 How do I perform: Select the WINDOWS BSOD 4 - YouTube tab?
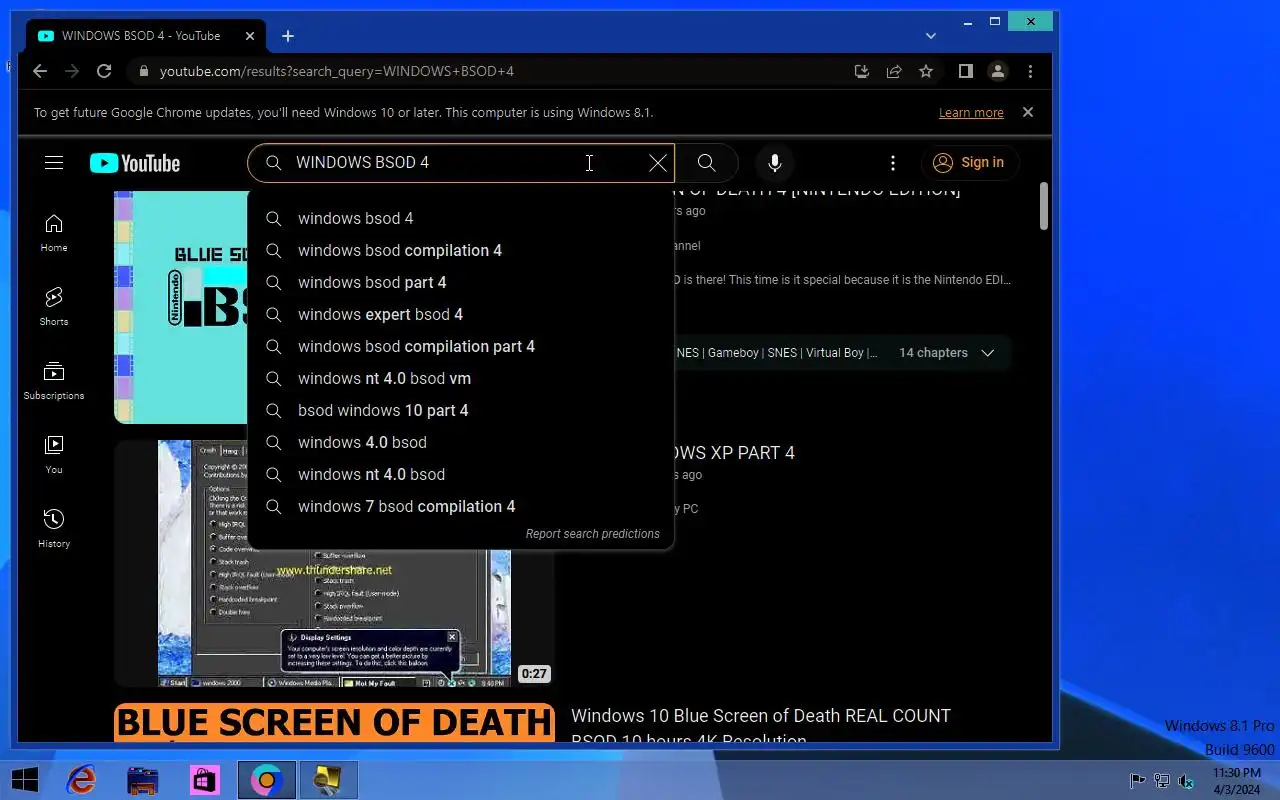tap(147, 36)
